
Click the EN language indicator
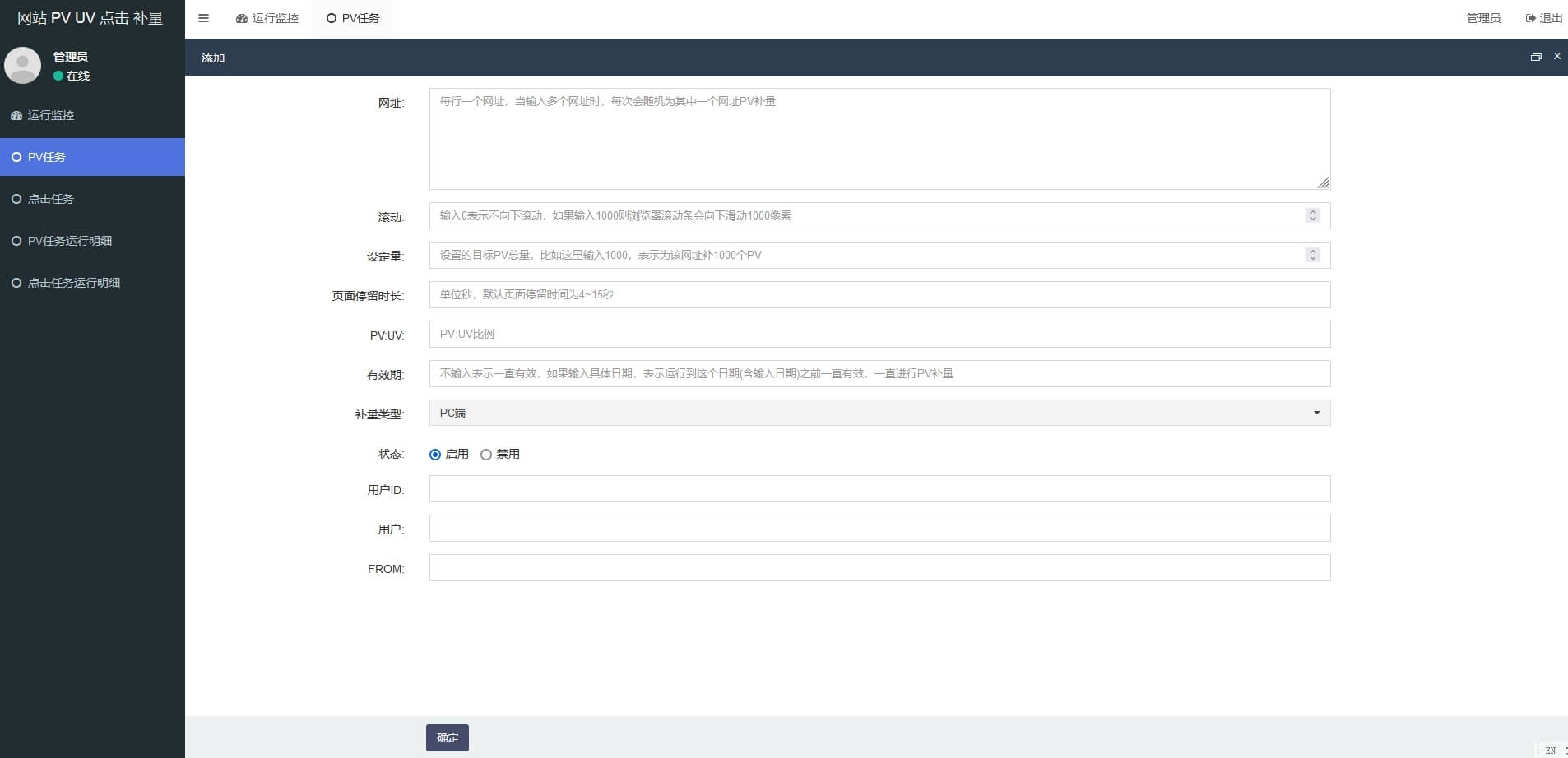1550,750
